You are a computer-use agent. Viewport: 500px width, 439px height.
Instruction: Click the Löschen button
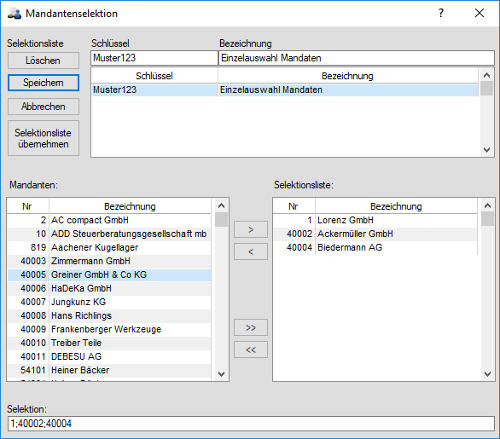43,61
